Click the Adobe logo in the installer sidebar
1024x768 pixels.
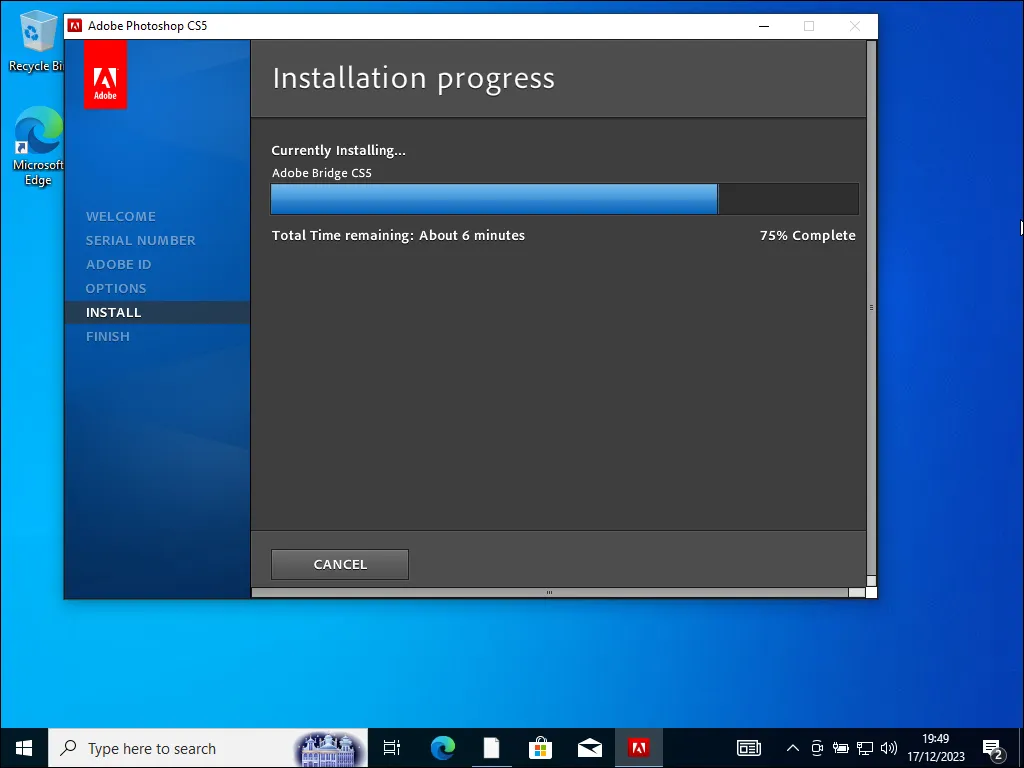[x=105, y=74]
